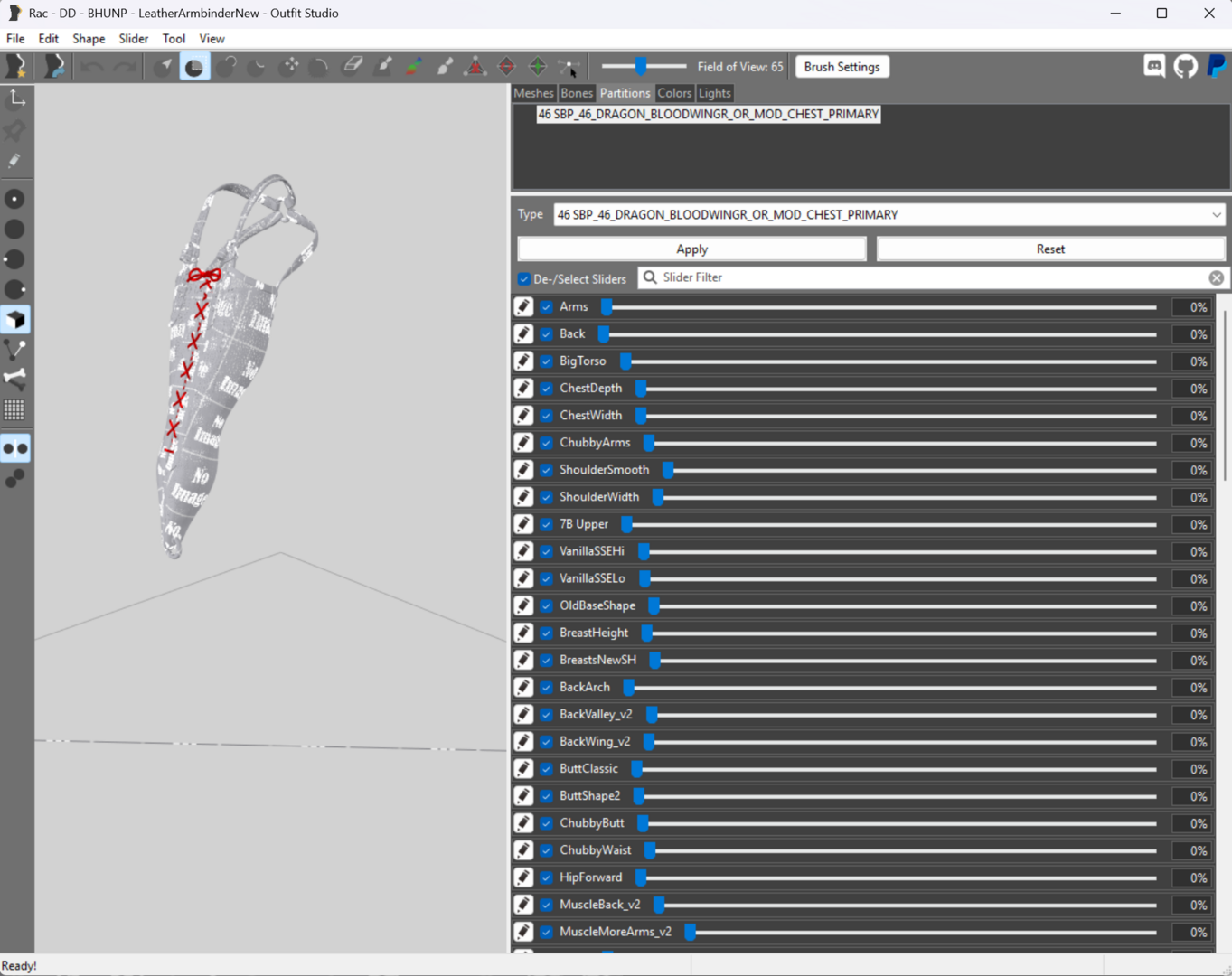
Task: Click the Apply button
Action: (691, 249)
